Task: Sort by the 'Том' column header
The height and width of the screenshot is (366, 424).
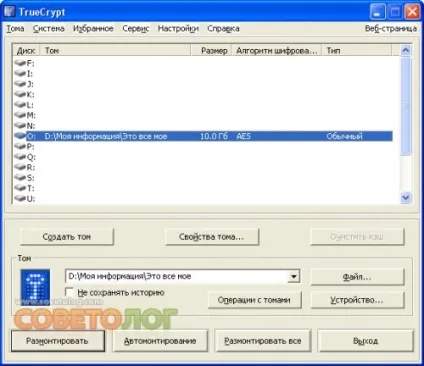Action: pos(115,50)
